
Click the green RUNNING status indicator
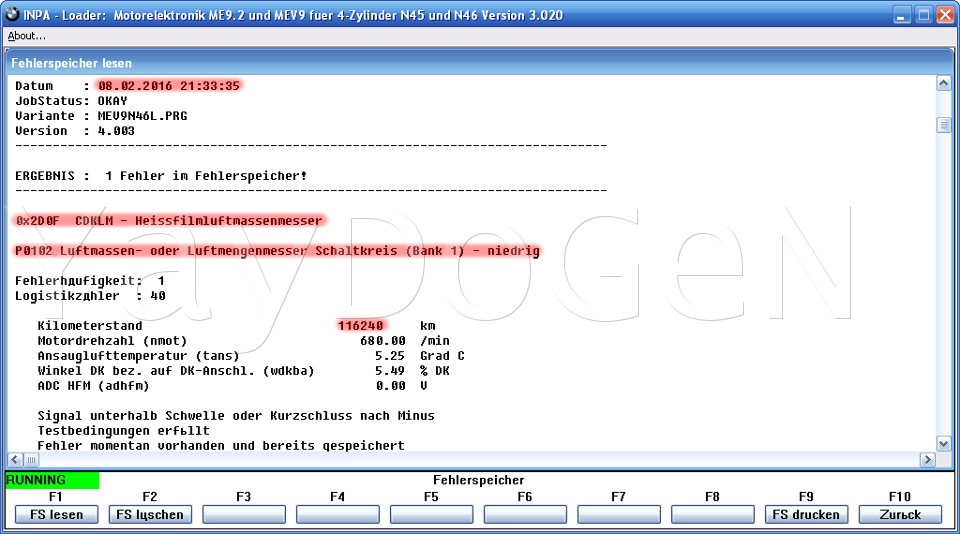pyautogui.click(x=52, y=480)
